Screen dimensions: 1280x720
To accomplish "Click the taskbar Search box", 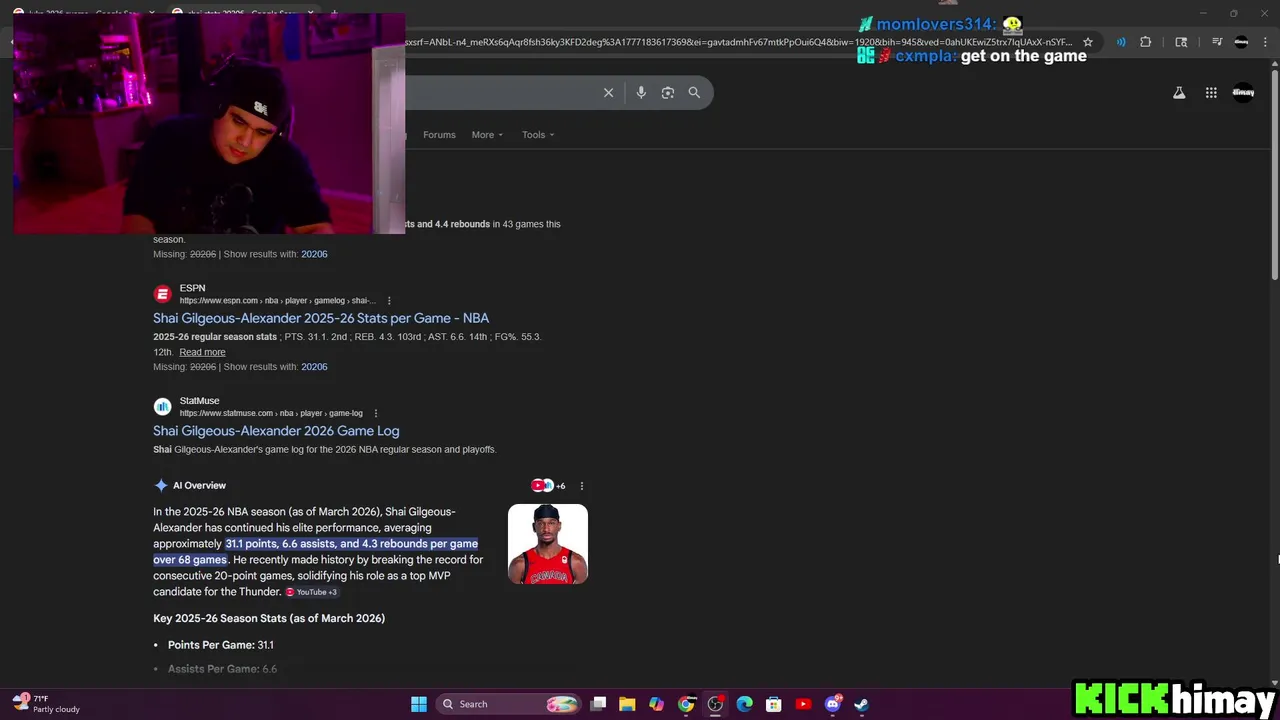I will pyautogui.click(x=509, y=704).
